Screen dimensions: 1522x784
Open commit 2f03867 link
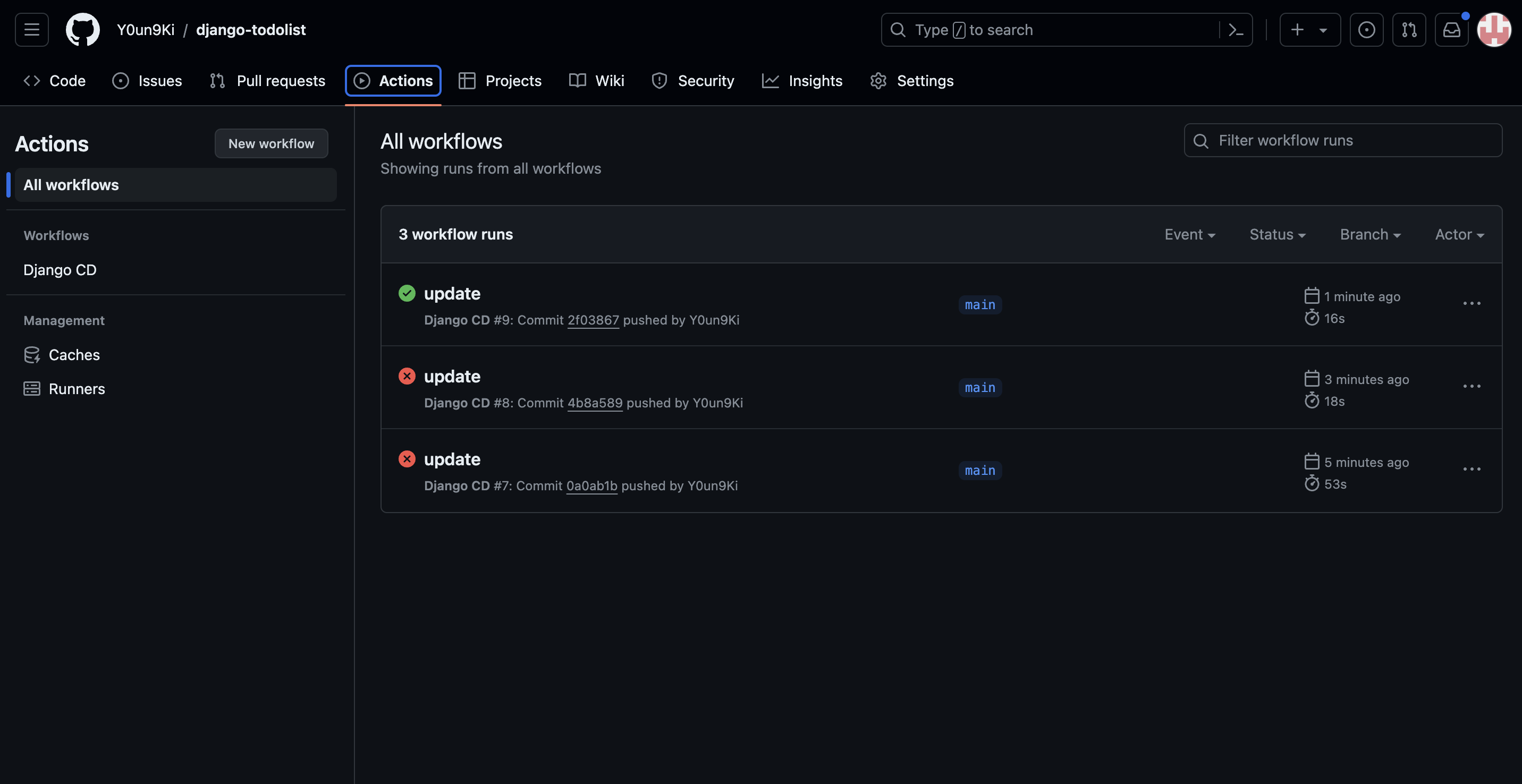coord(593,320)
